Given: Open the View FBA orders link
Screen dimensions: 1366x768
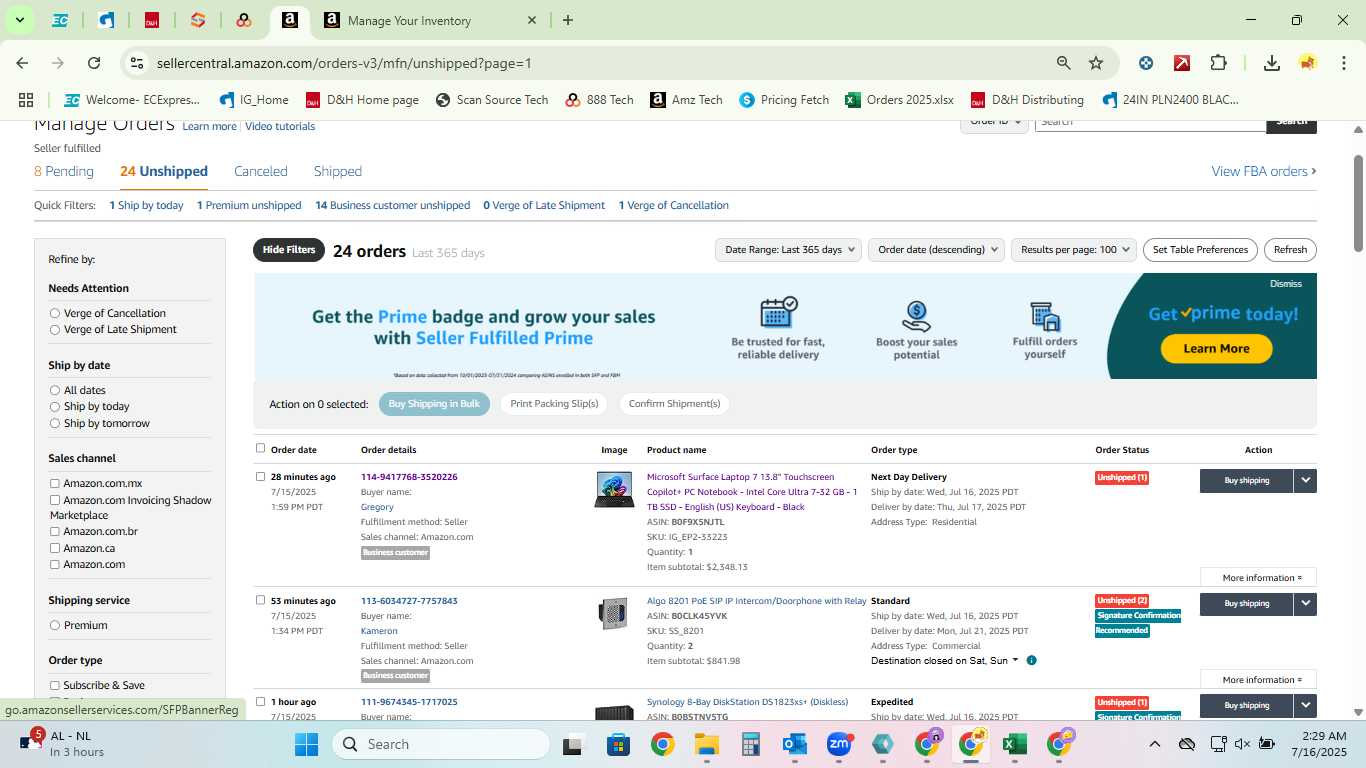Looking at the screenshot, I should point(1264,171).
